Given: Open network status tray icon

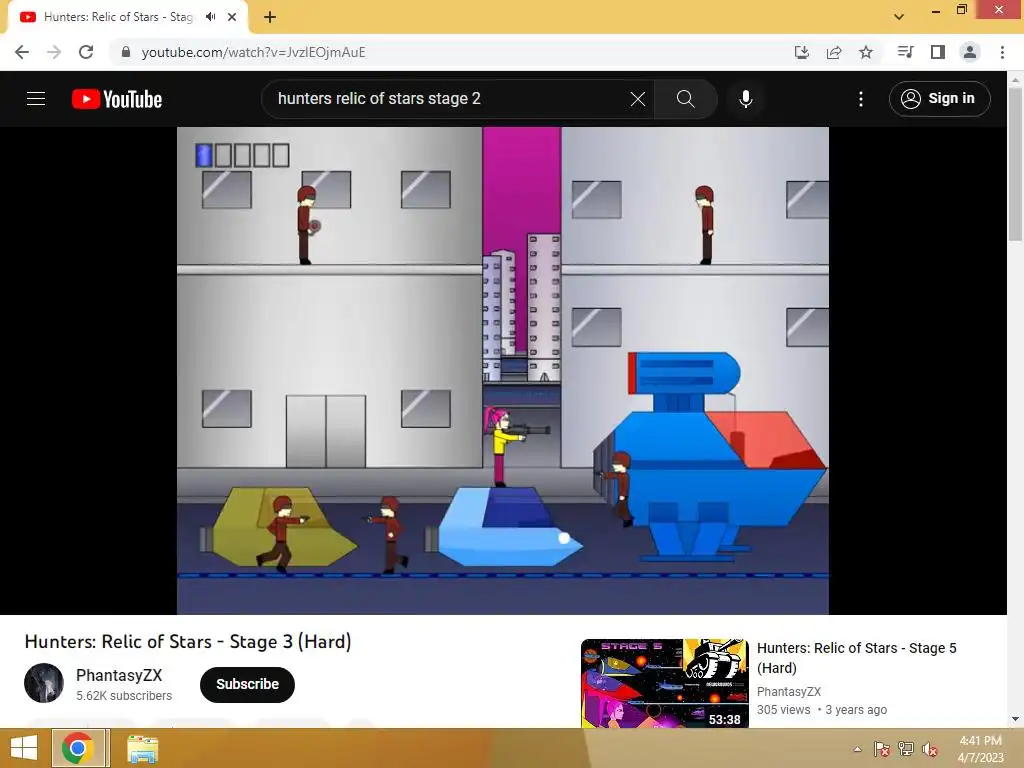Looking at the screenshot, I should [906, 749].
